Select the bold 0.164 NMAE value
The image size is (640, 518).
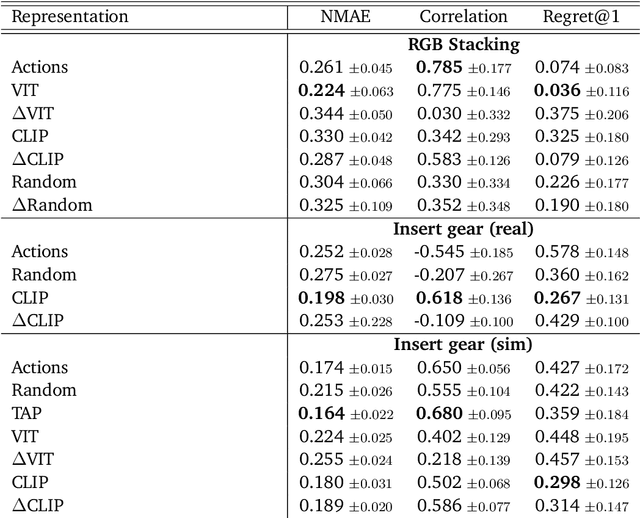(x=321, y=413)
